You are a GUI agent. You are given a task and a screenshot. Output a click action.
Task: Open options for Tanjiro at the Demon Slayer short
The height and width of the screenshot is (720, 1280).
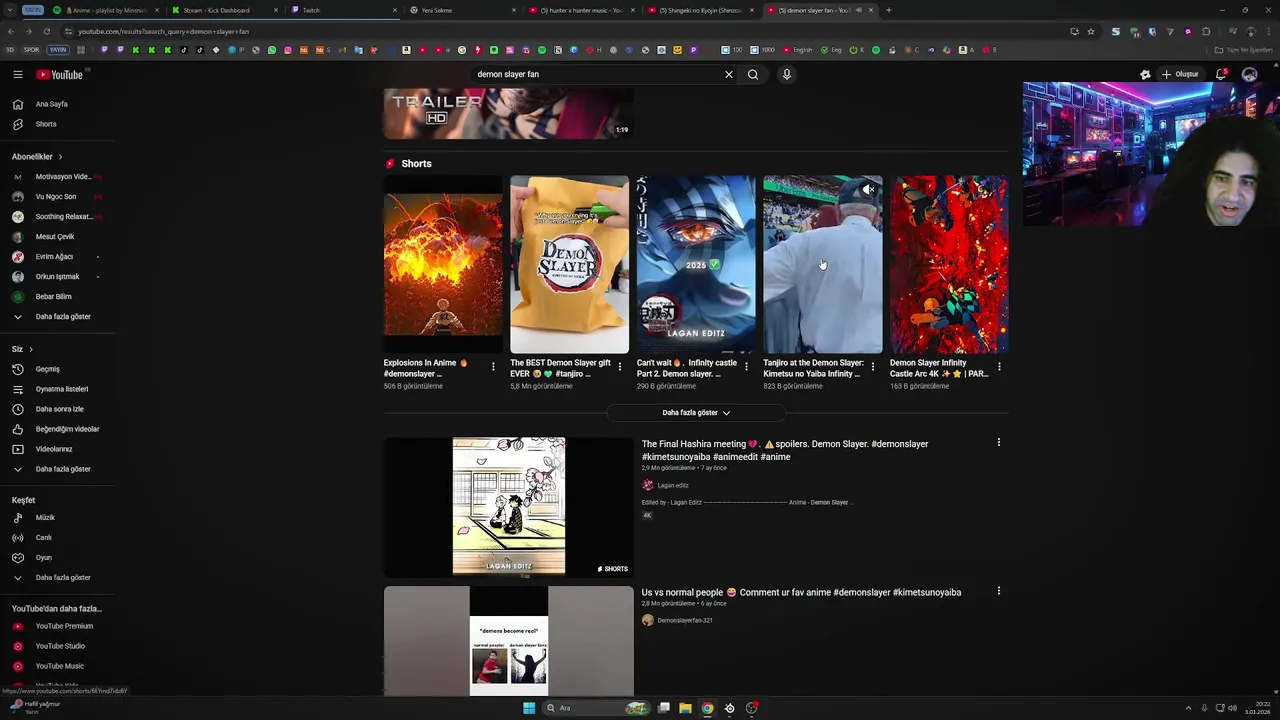pyautogui.click(x=873, y=367)
